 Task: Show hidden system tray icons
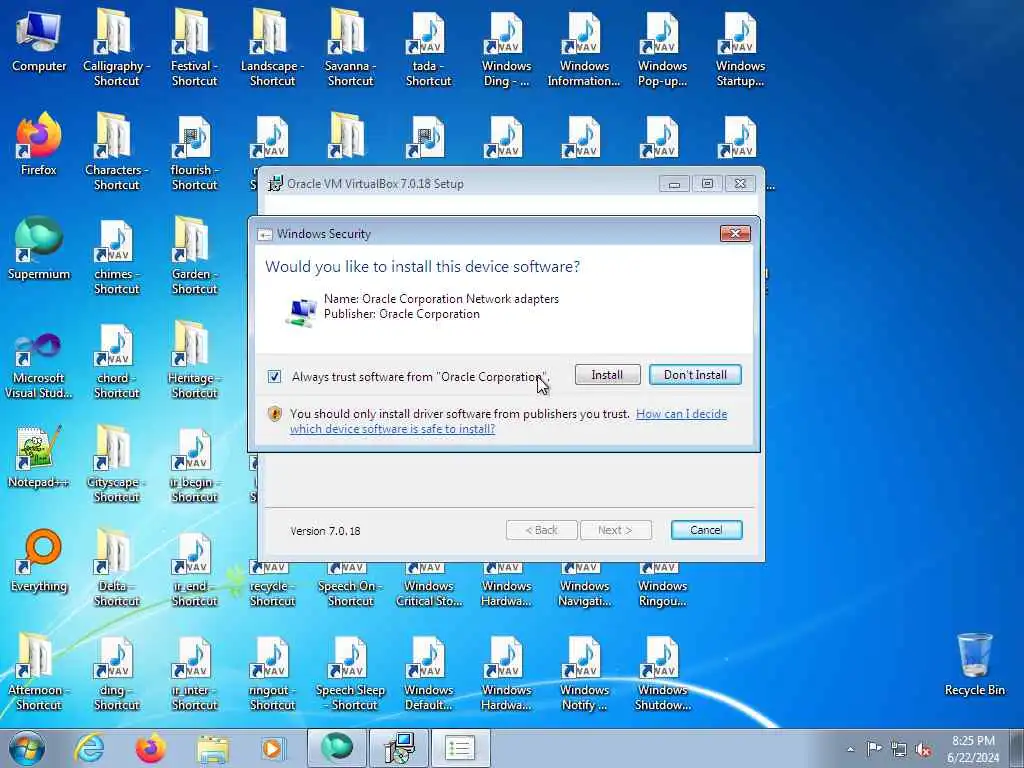pyautogui.click(x=850, y=749)
